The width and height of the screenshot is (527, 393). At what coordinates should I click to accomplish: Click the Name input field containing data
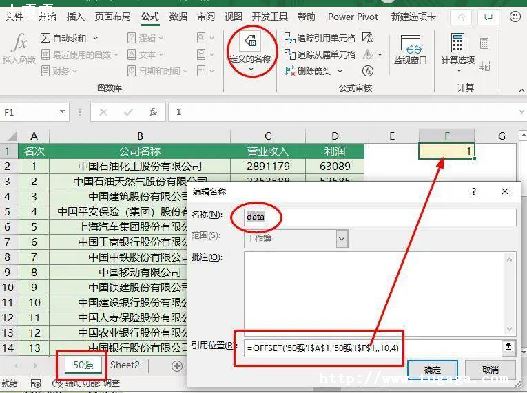click(380, 217)
